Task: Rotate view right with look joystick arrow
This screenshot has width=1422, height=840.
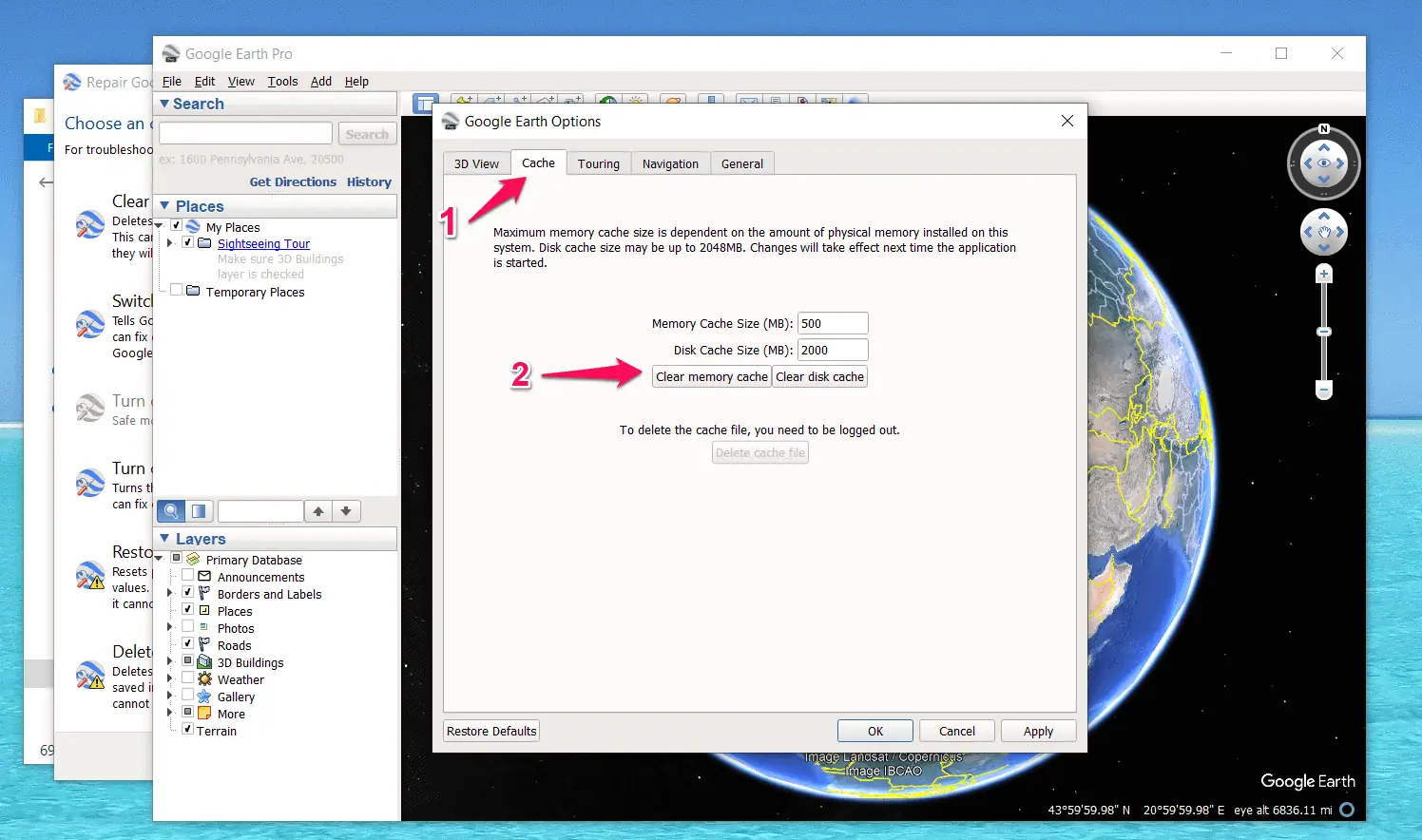Action: [1340, 163]
